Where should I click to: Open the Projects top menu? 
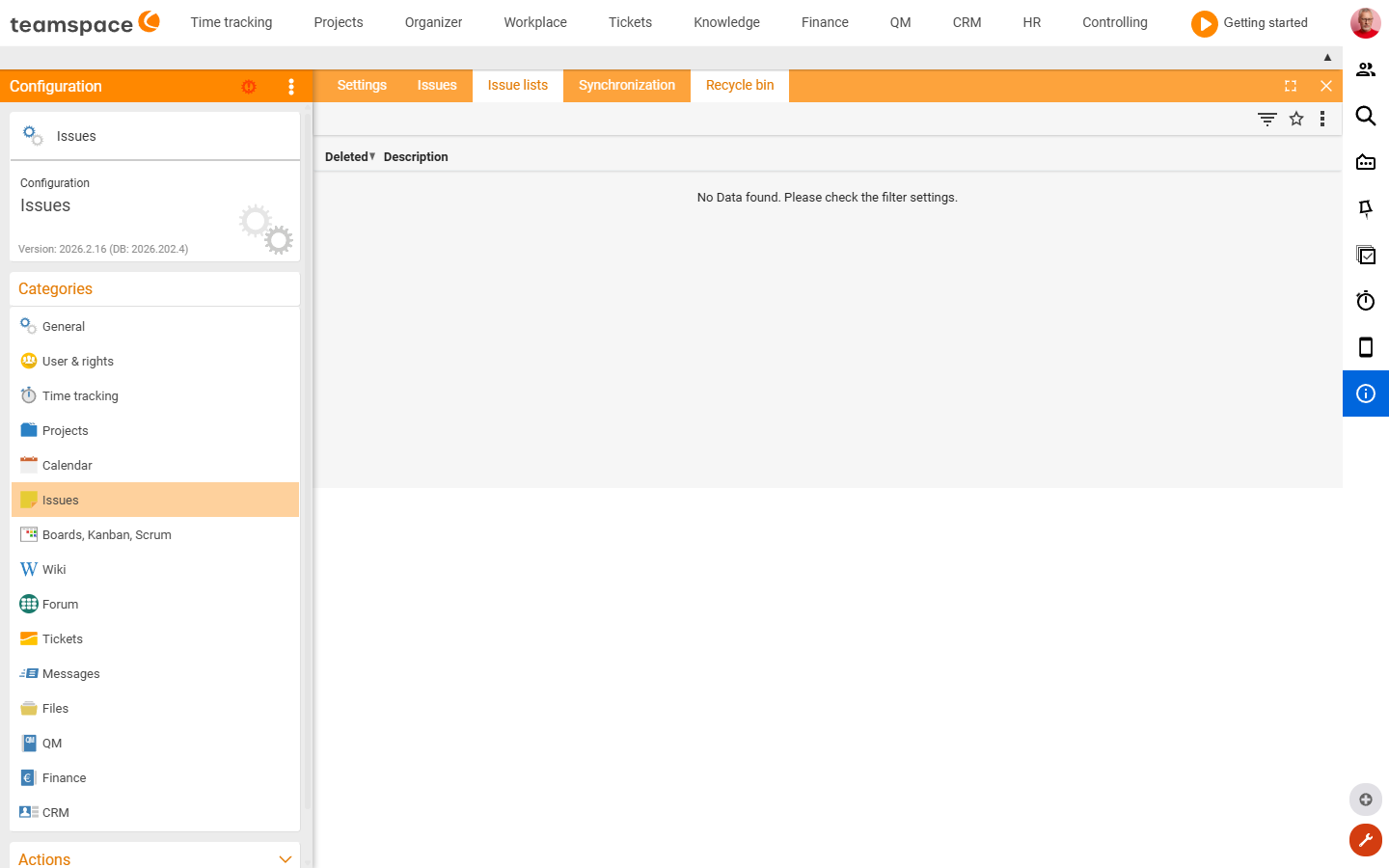[x=339, y=22]
